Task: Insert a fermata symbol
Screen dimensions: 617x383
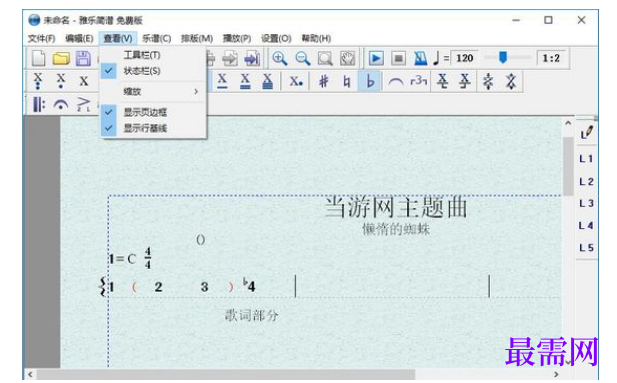Action: pos(61,105)
